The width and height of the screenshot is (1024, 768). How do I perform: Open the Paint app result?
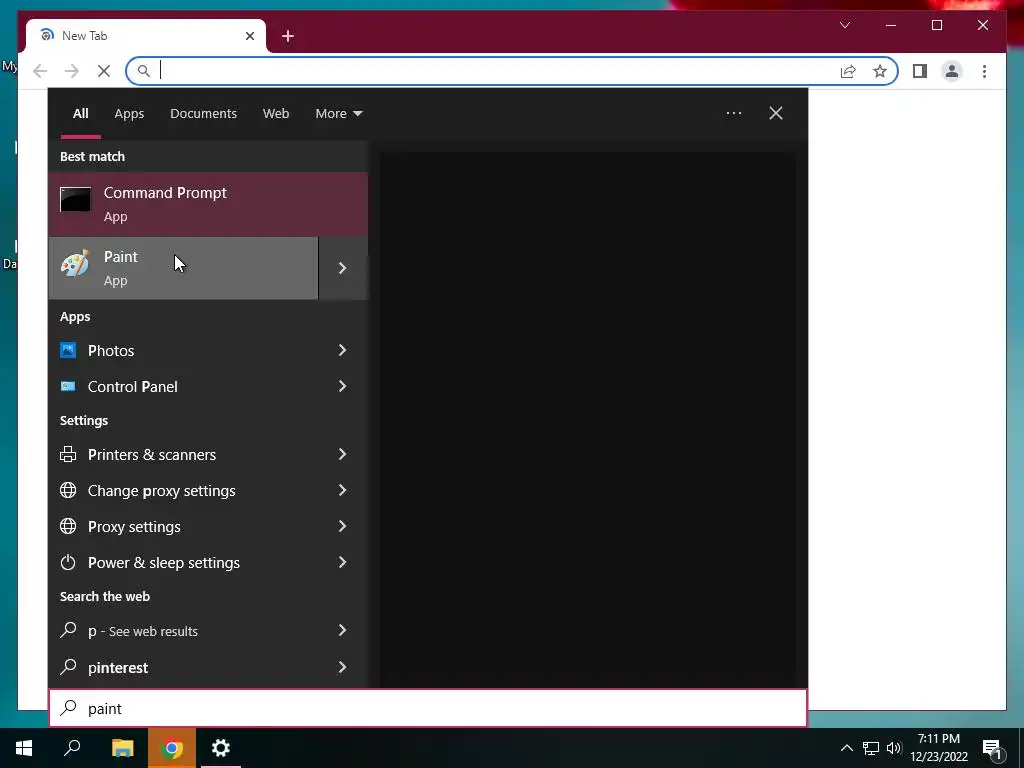tap(184, 268)
